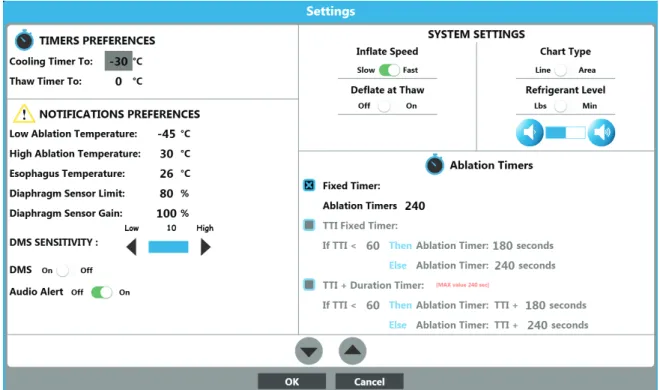This screenshot has height=390, width=660.
Task: Select Diaphragm Sensor Gain value 100
Action: point(166,213)
